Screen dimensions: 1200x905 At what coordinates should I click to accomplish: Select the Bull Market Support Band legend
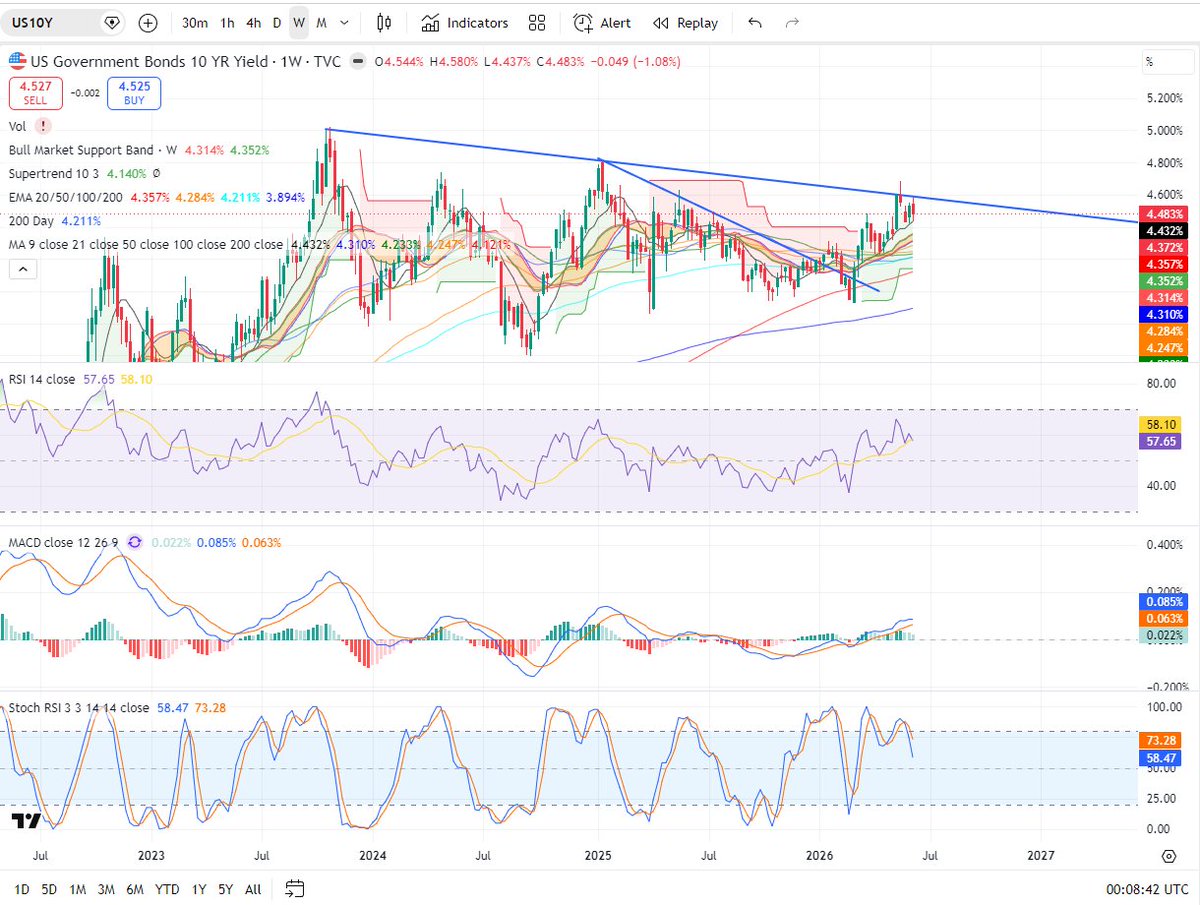(93, 150)
